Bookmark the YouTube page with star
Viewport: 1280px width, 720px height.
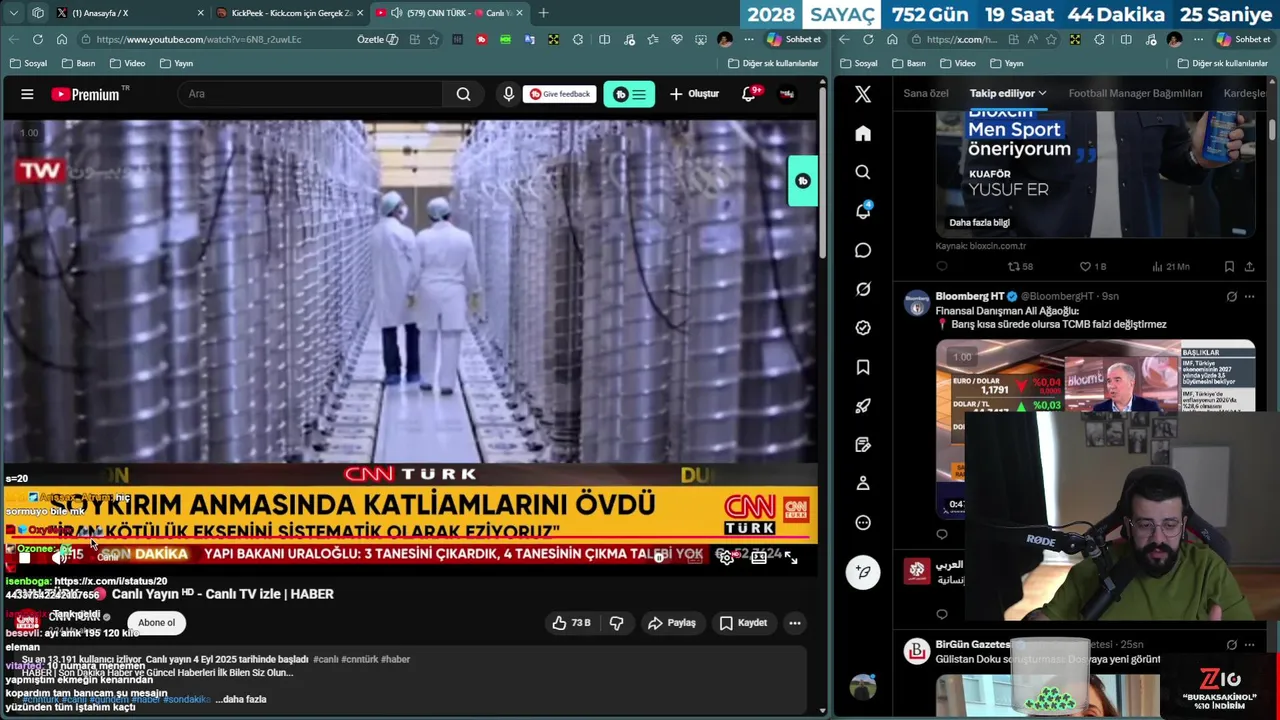tap(433, 39)
